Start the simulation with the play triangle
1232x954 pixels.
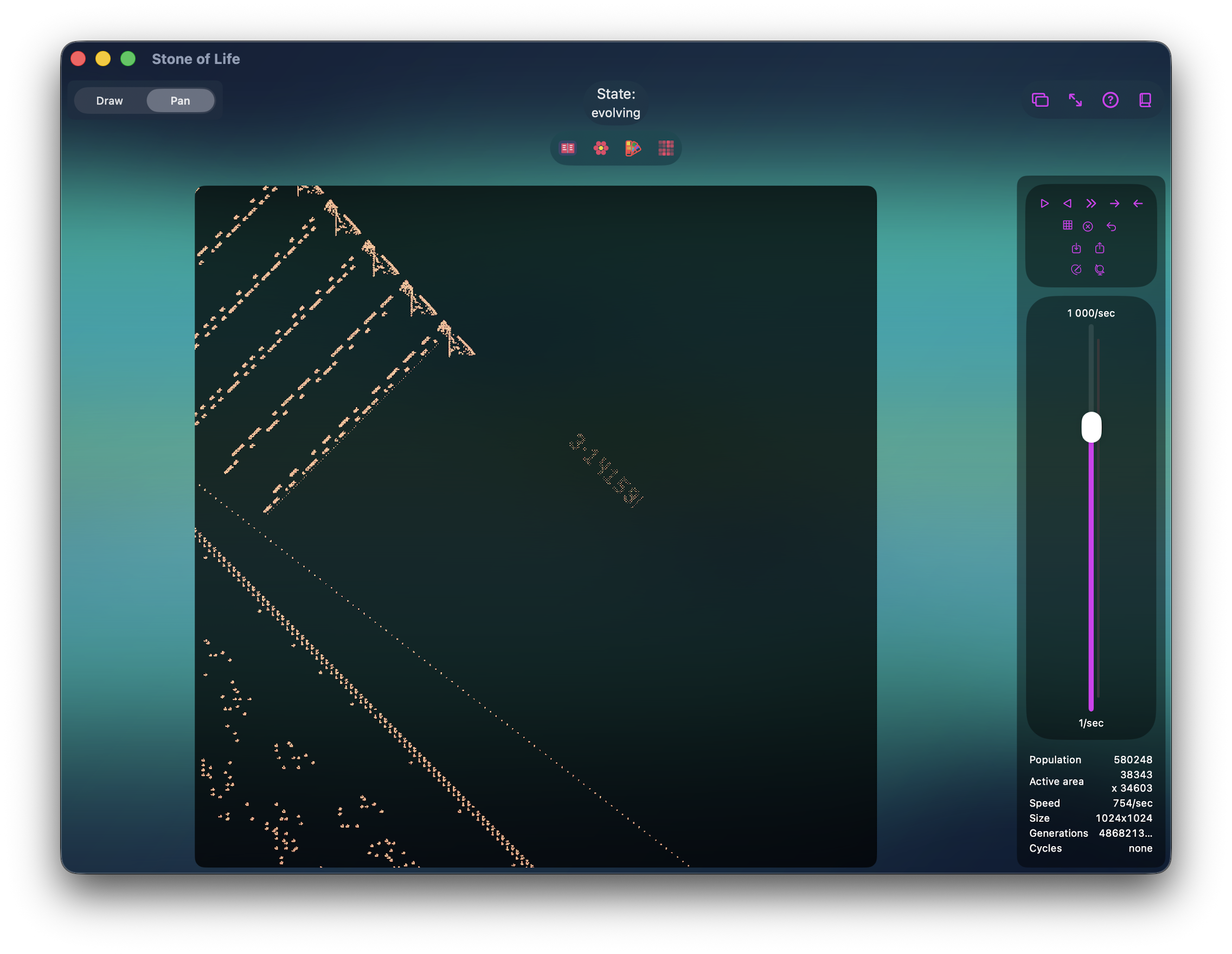(x=1044, y=204)
